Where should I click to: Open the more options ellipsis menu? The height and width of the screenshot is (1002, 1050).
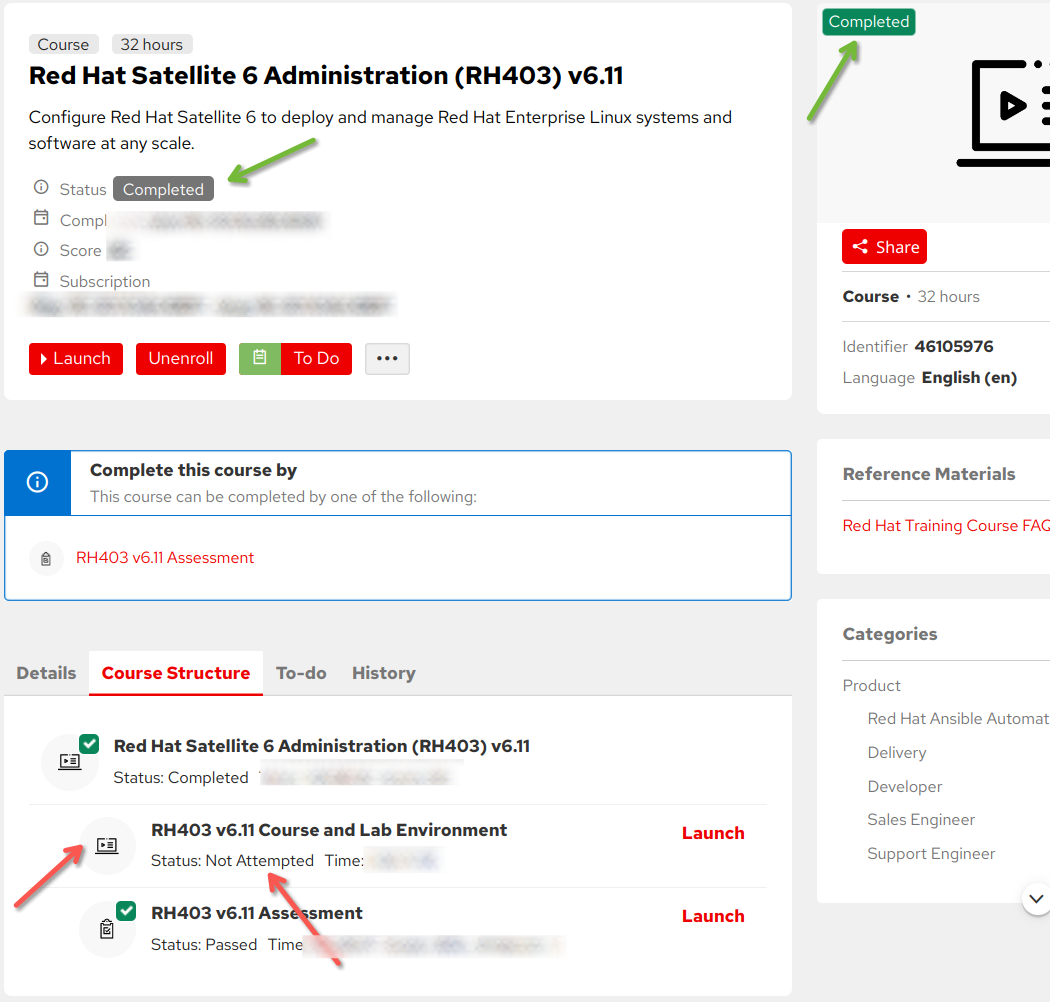388,358
